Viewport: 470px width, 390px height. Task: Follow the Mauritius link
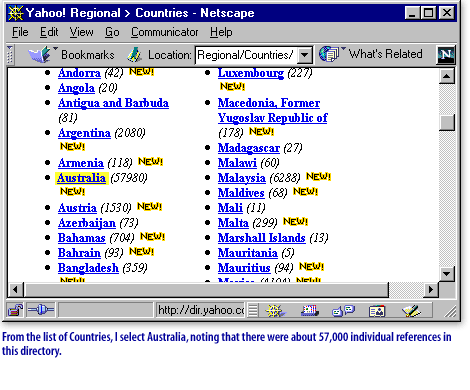(x=244, y=268)
